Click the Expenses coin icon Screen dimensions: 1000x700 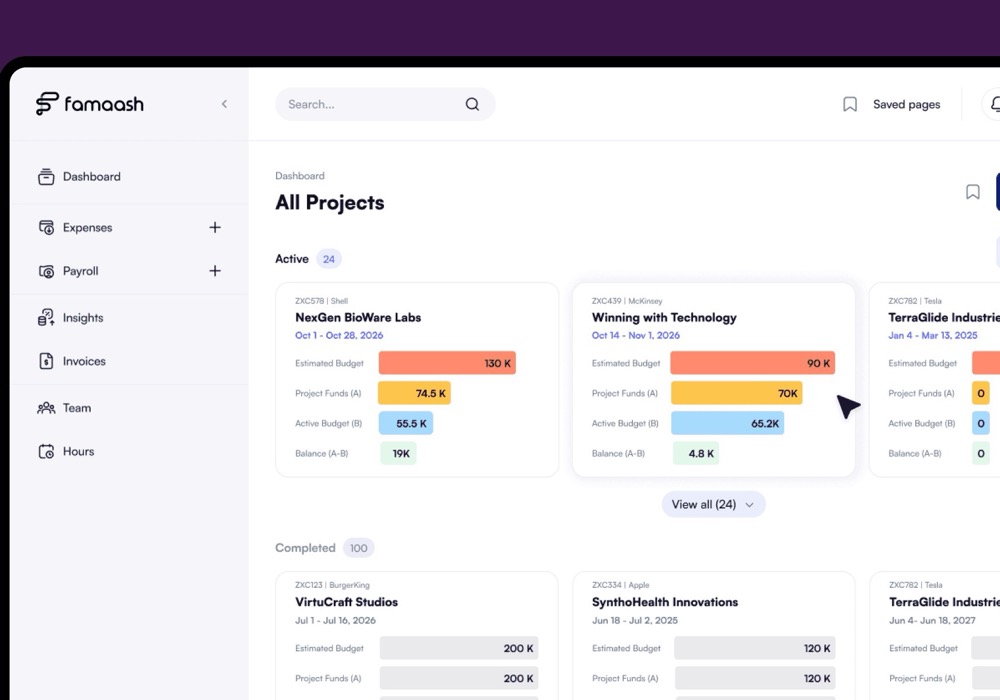coord(46,228)
